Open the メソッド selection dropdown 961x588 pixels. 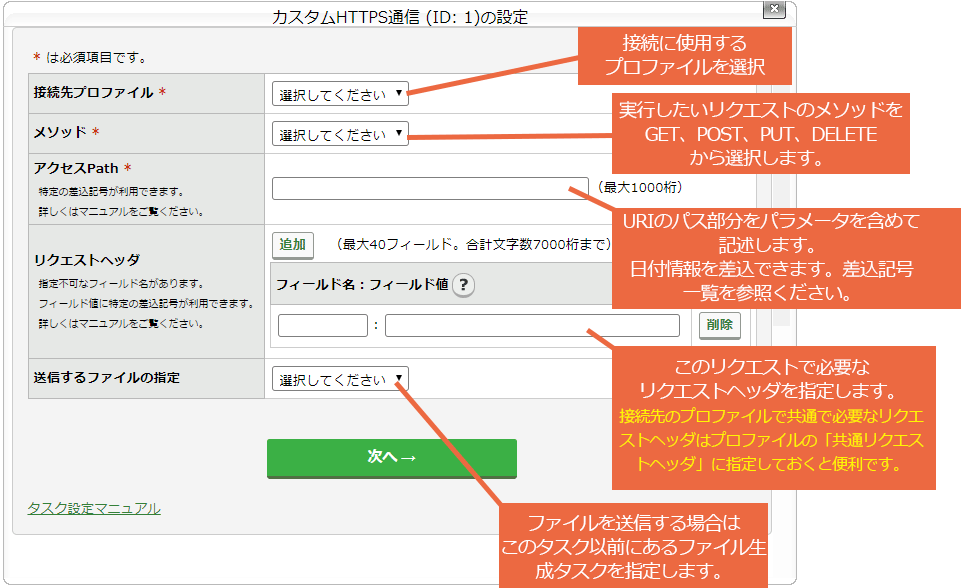340,134
